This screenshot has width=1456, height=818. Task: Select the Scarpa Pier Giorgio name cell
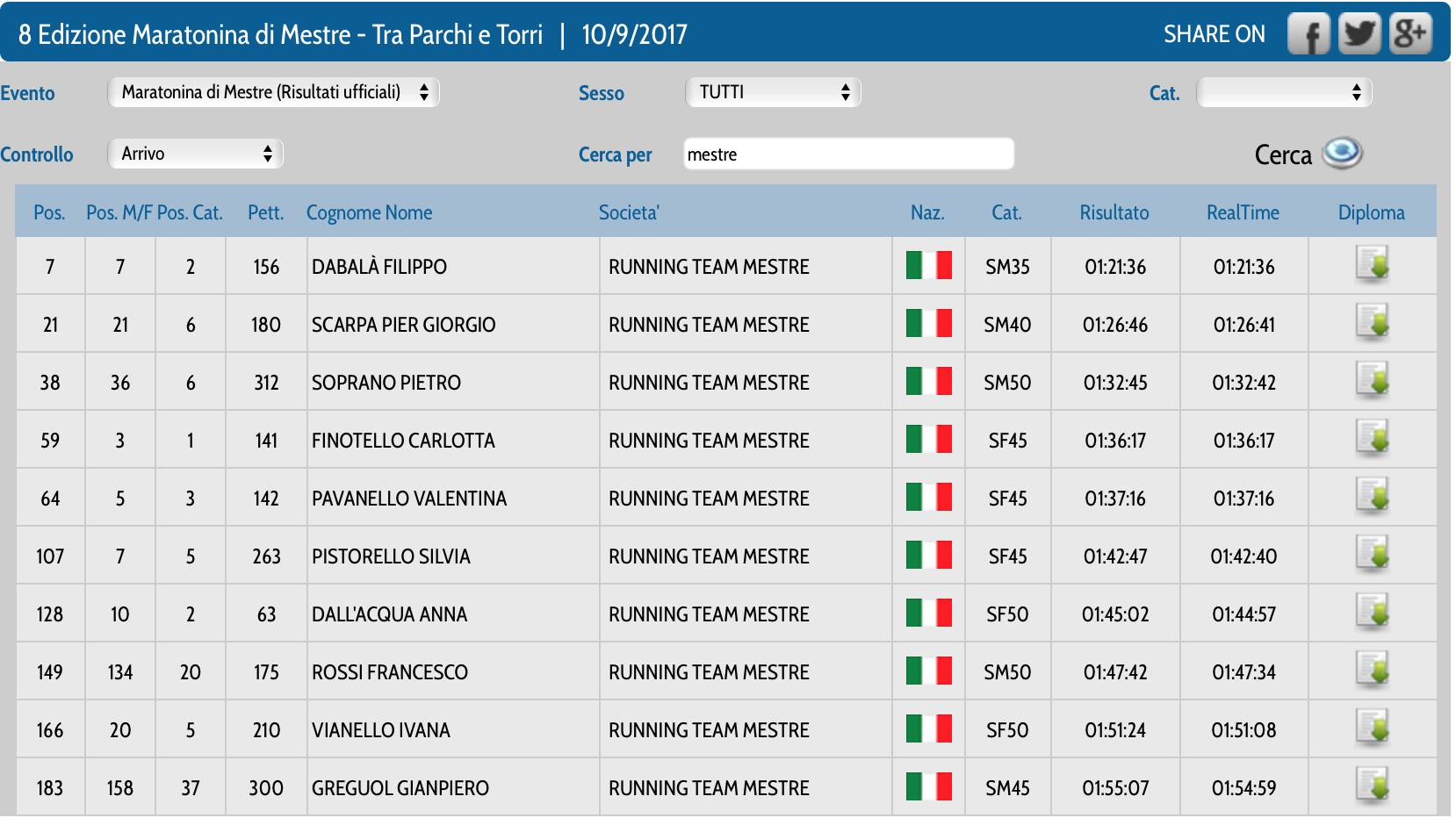pos(403,325)
